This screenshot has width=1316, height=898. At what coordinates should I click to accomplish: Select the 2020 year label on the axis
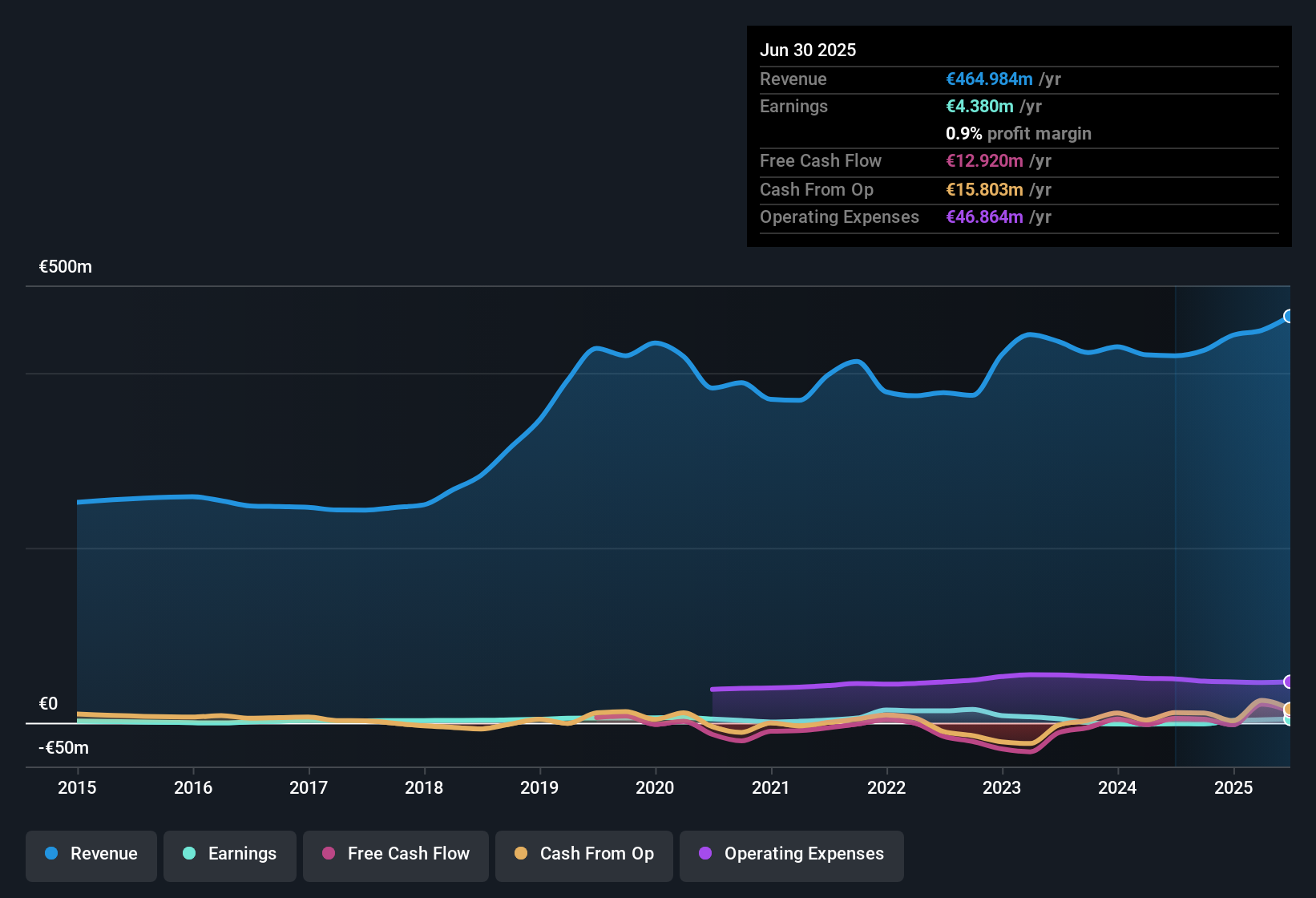point(655,788)
